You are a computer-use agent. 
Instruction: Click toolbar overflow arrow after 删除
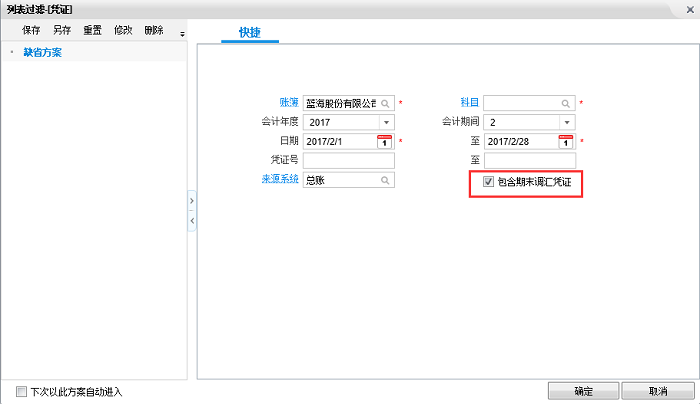tap(182, 33)
